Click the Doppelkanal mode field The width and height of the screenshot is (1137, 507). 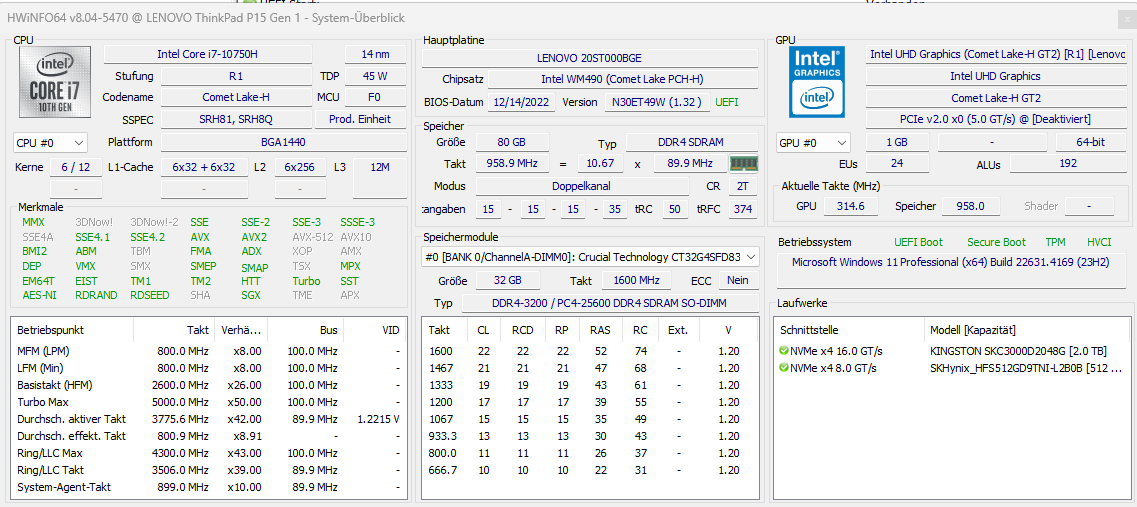[x=582, y=186]
